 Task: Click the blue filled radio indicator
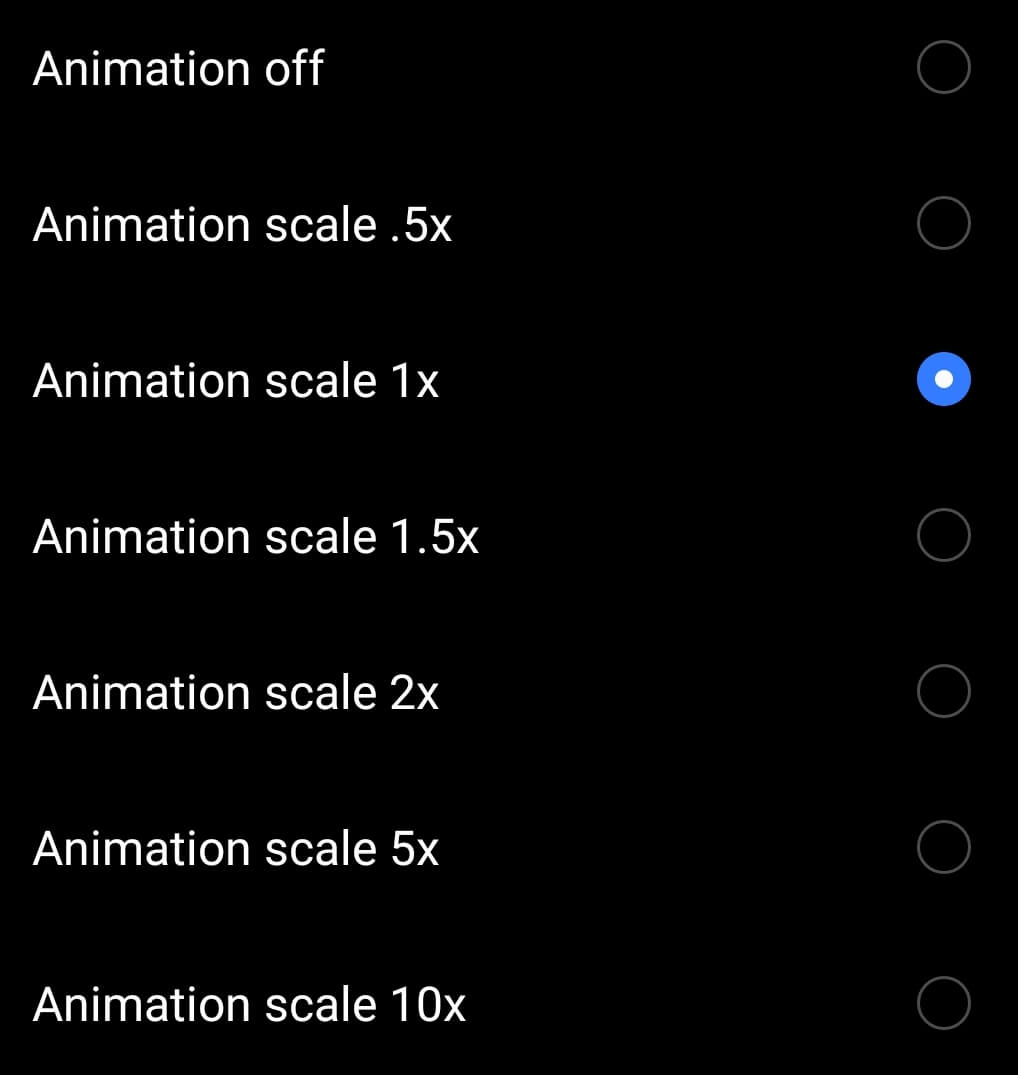(943, 380)
